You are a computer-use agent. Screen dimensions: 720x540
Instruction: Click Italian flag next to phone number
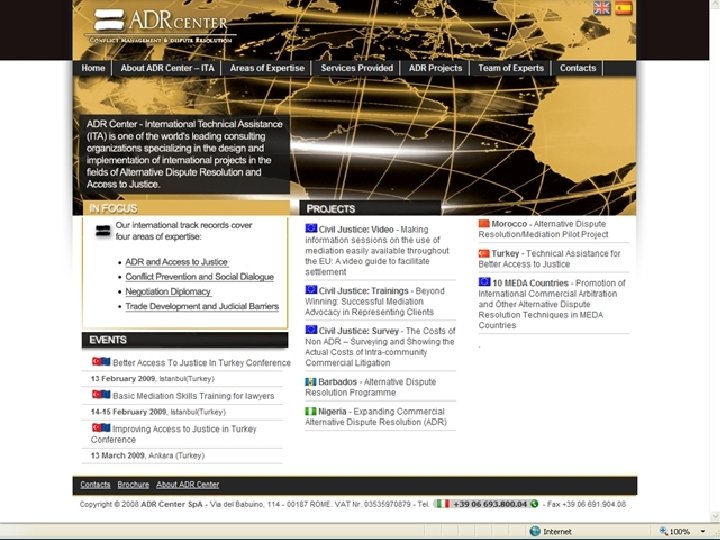click(443, 504)
